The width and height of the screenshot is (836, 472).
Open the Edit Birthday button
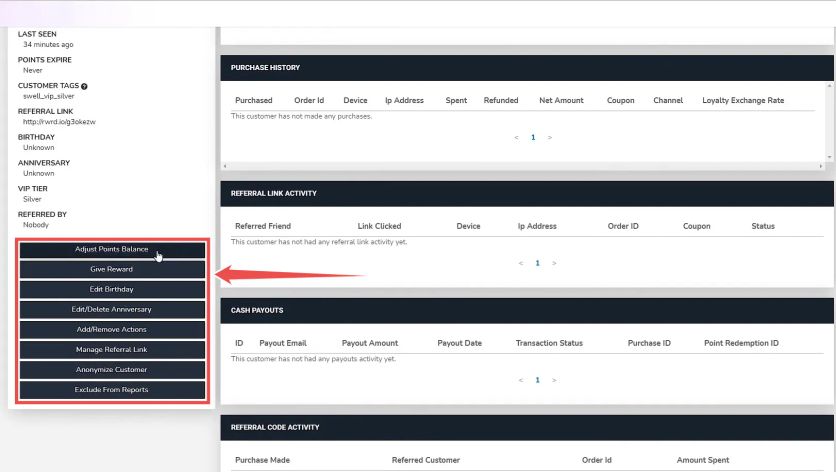point(112,289)
